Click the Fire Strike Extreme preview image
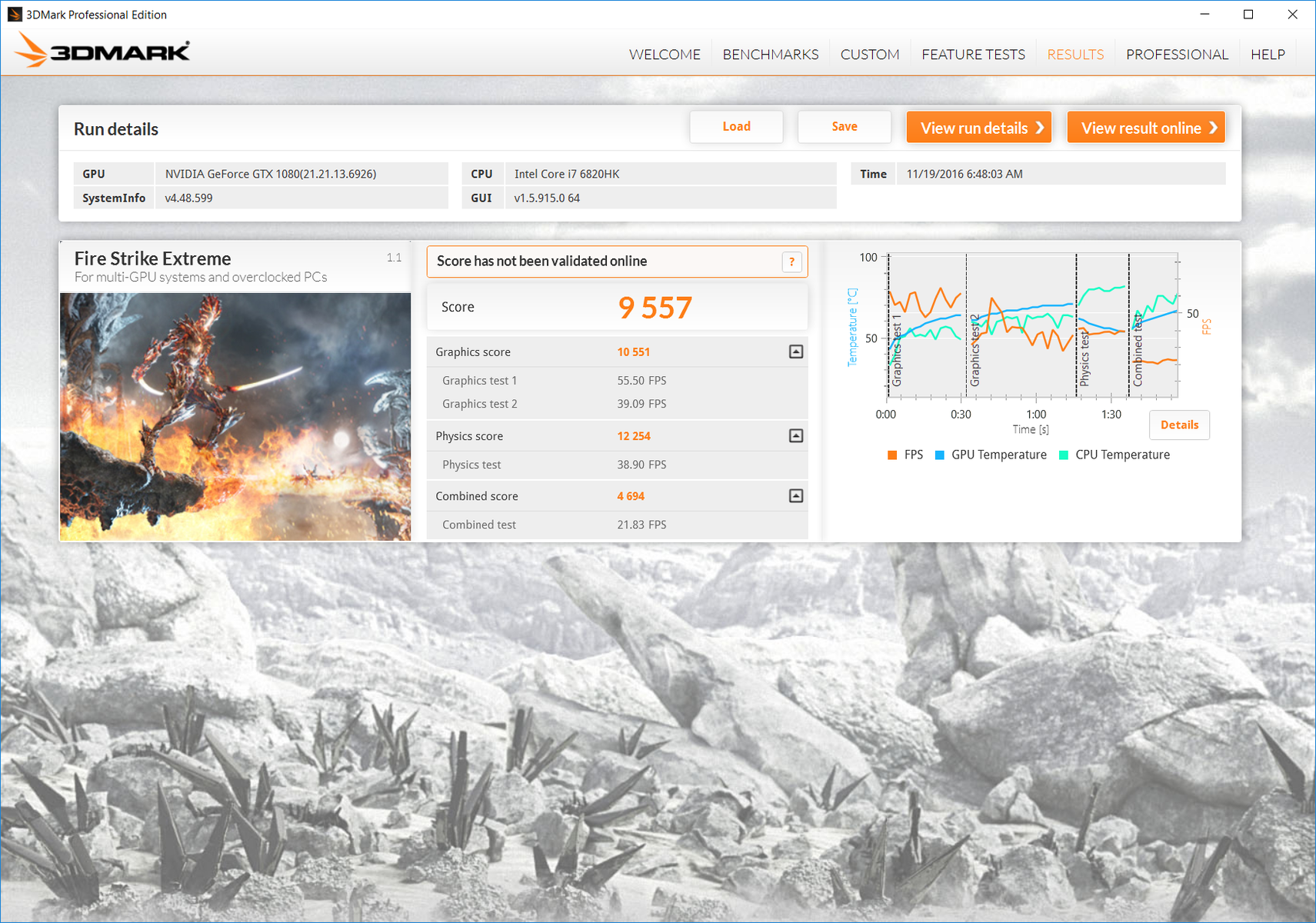Viewport: 1316px width, 923px height. 235,417
